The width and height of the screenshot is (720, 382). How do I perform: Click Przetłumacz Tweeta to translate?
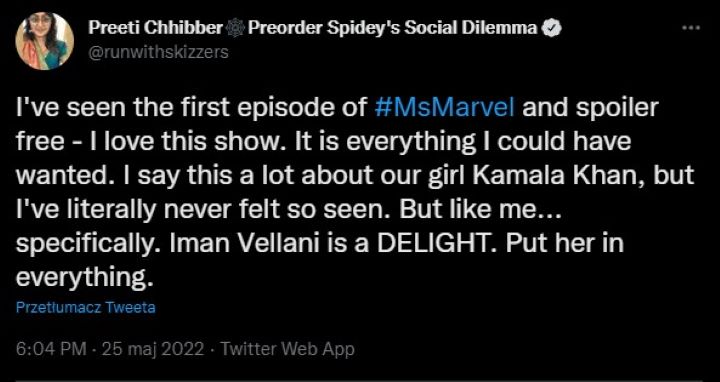tap(85, 307)
